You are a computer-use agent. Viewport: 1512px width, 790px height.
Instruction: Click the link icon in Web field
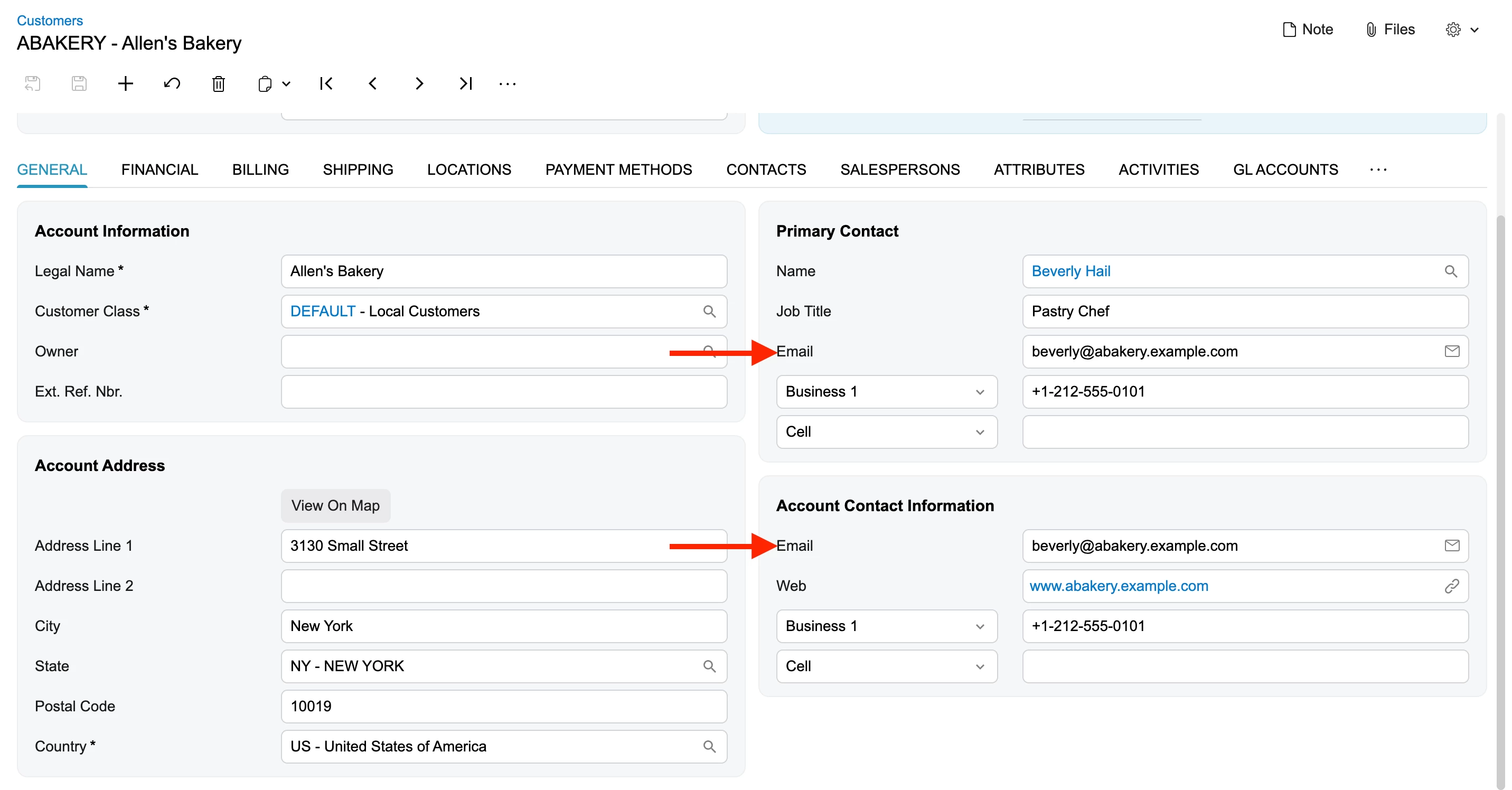click(1452, 586)
